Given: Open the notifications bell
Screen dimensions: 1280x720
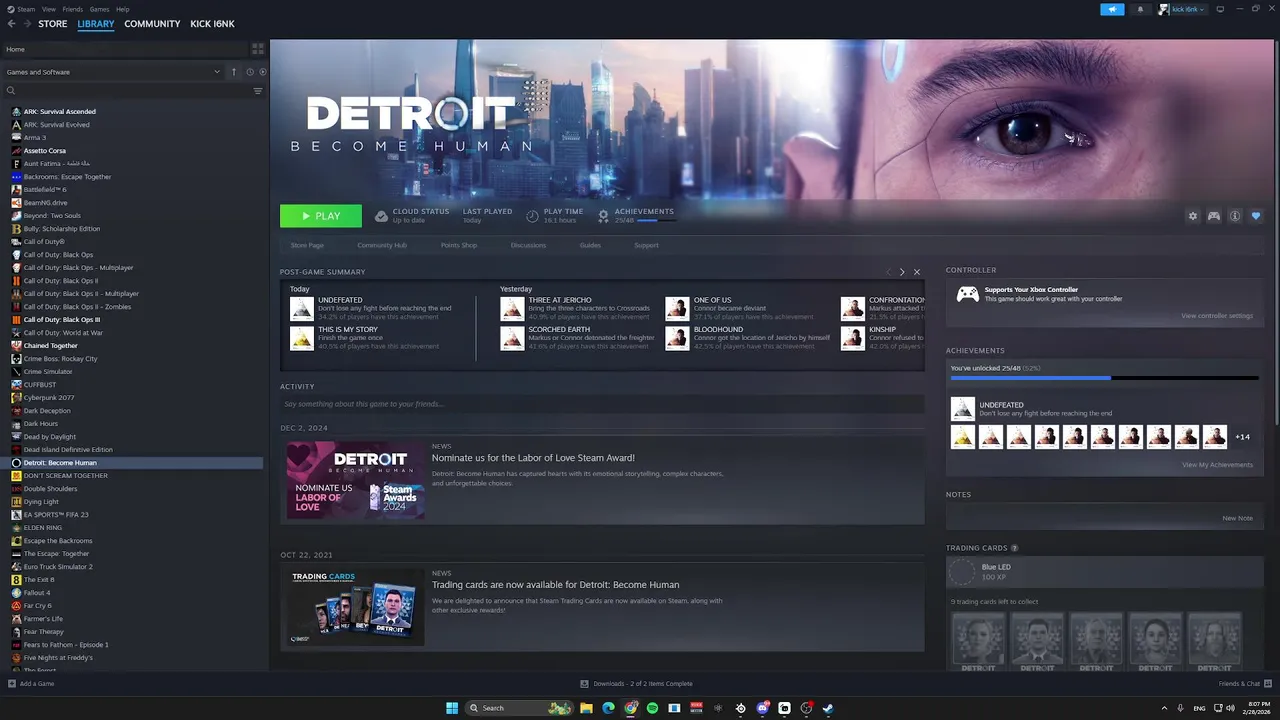Looking at the screenshot, I should pyautogui.click(x=1139, y=9).
